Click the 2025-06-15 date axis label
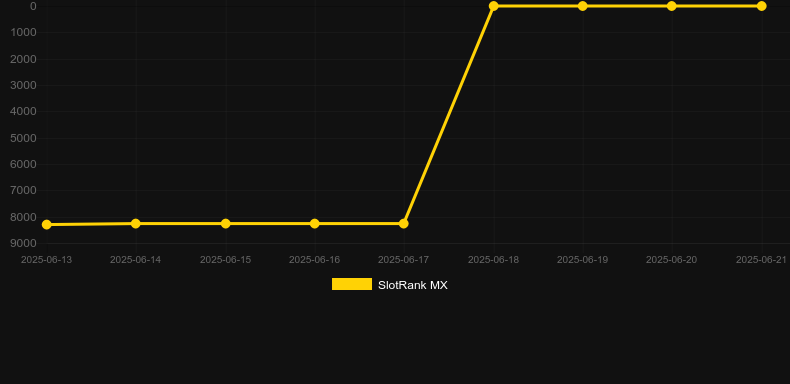The width and height of the screenshot is (790, 384). [x=226, y=260]
